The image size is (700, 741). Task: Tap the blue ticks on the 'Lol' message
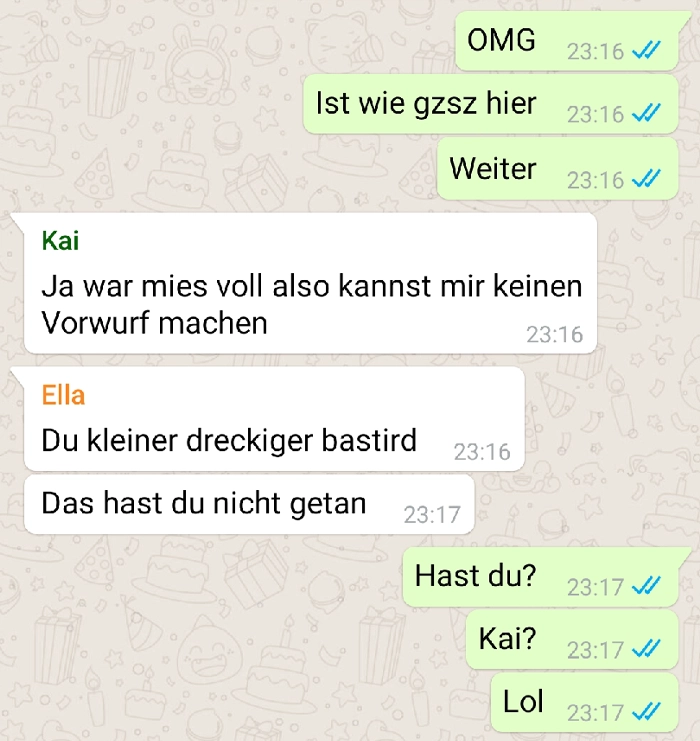(x=646, y=712)
